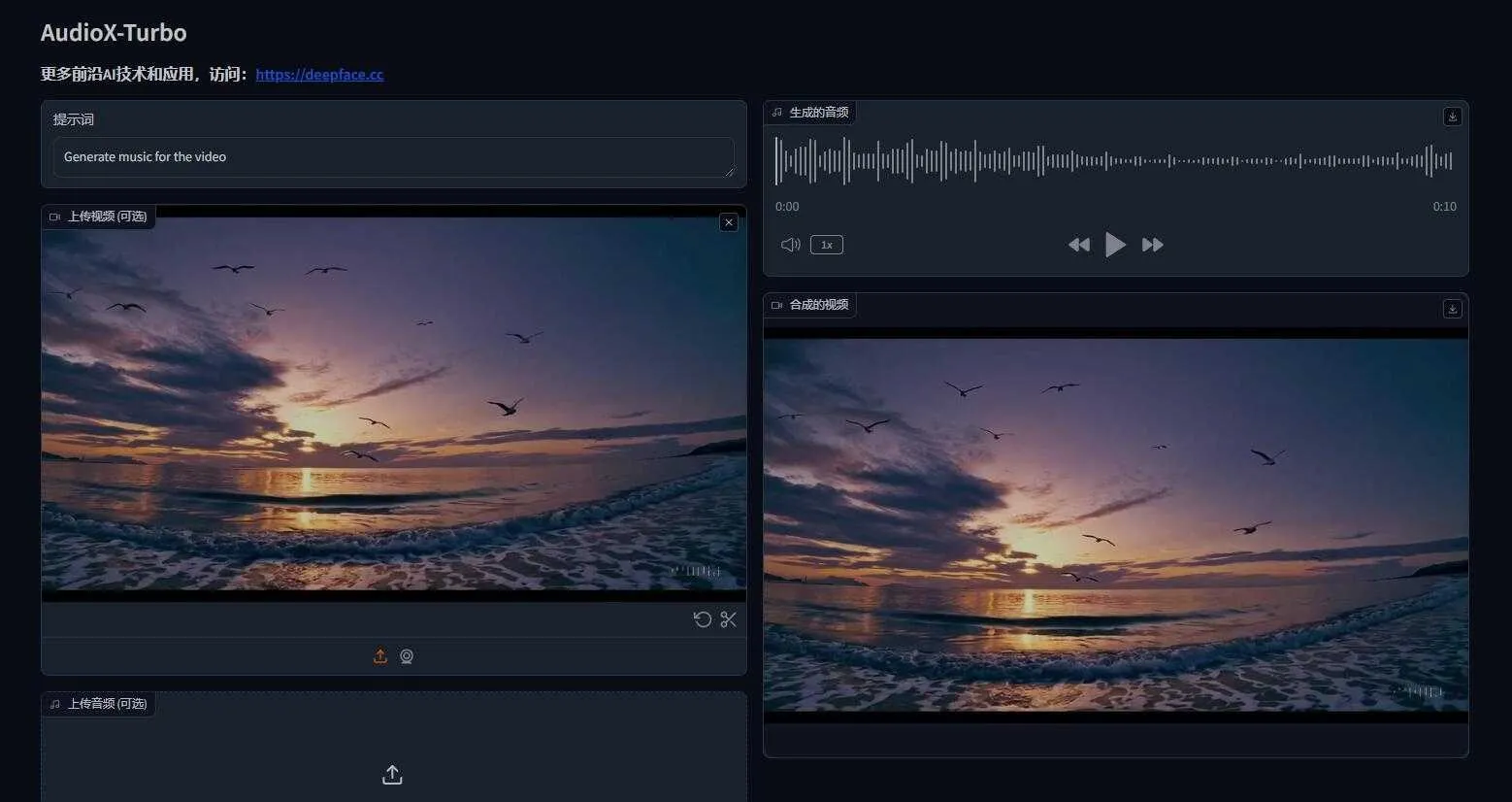
Task: Click the 提示词 label
Action: tap(74, 119)
